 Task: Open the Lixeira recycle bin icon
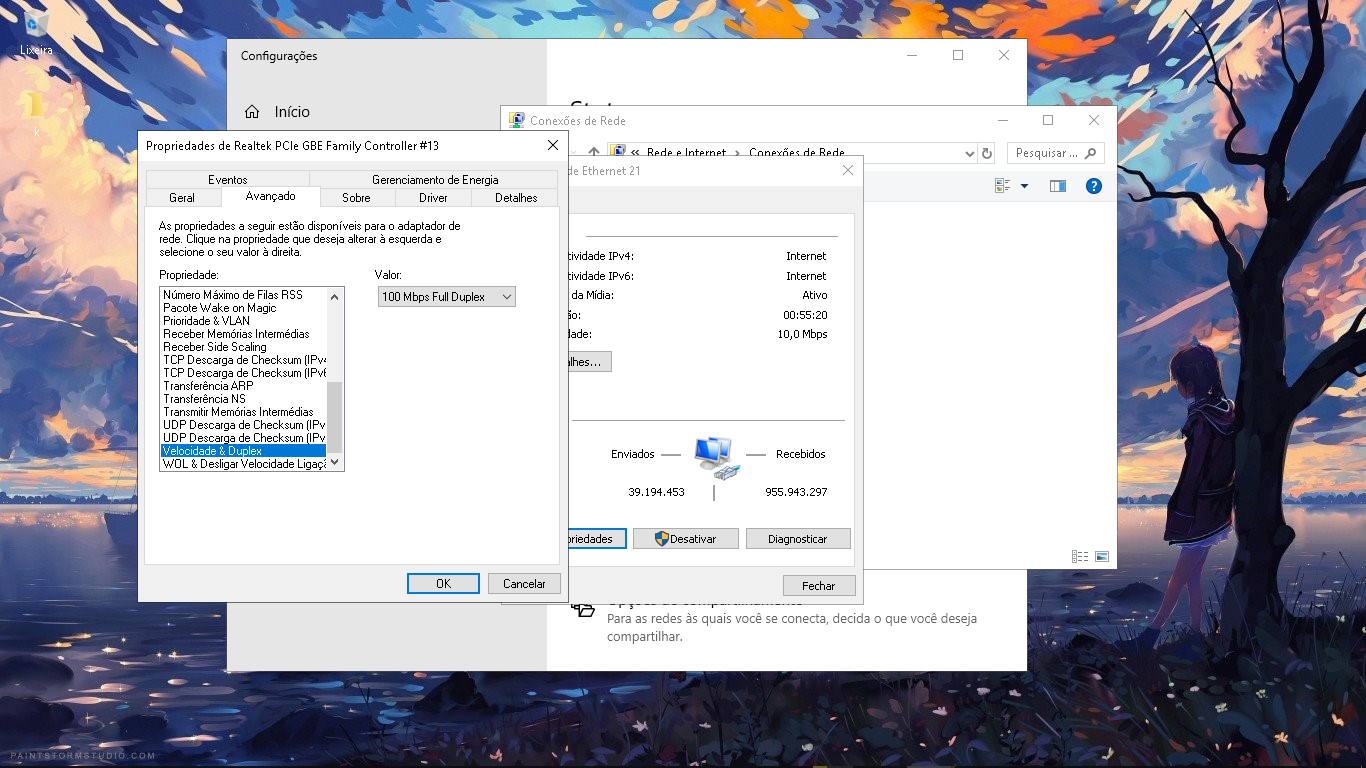click(x=36, y=32)
